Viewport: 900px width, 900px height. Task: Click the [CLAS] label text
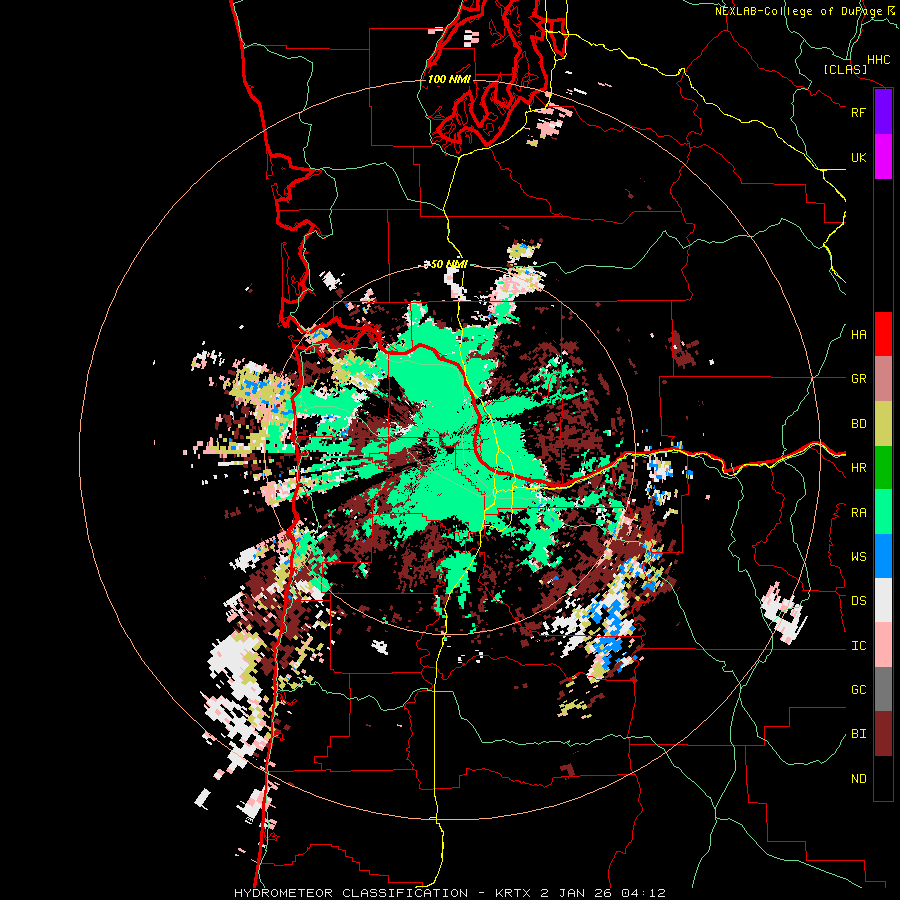pyautogui.click(x=845, y=70)
